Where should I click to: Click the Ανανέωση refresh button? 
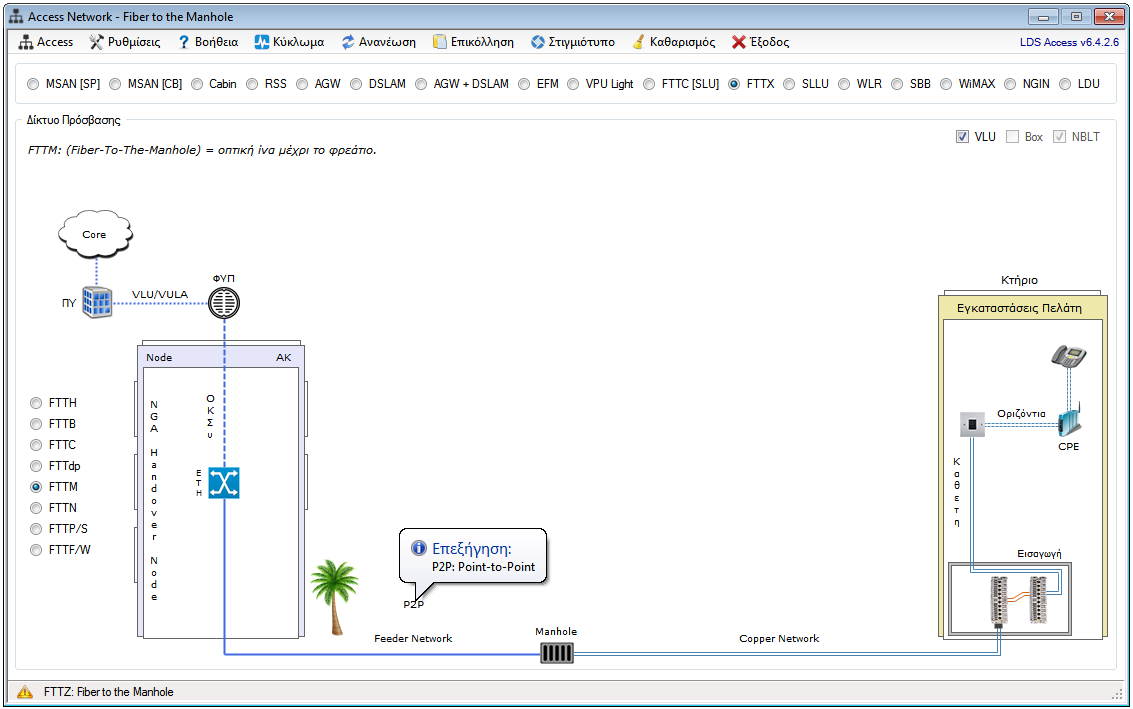pos(378,42)
